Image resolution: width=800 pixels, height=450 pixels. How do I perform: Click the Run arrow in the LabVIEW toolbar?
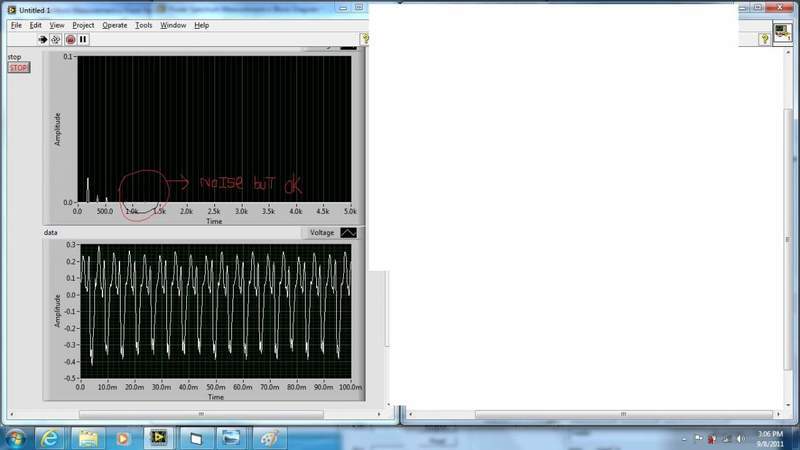(x=43, y=39)
